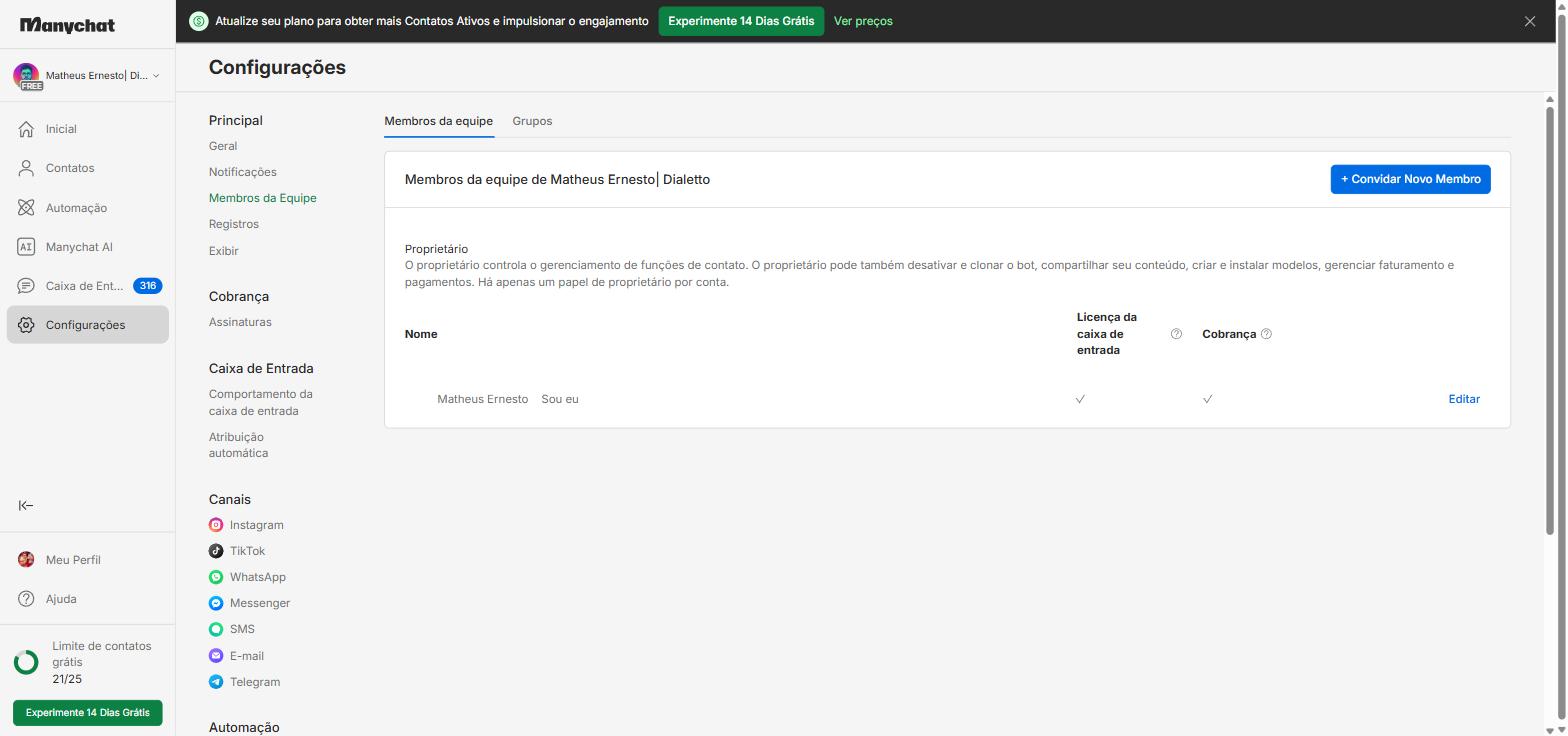Open Atribuição automática settings
Image resolution: width=1568 pixels, height=736 pixels.
pos(239,445)
